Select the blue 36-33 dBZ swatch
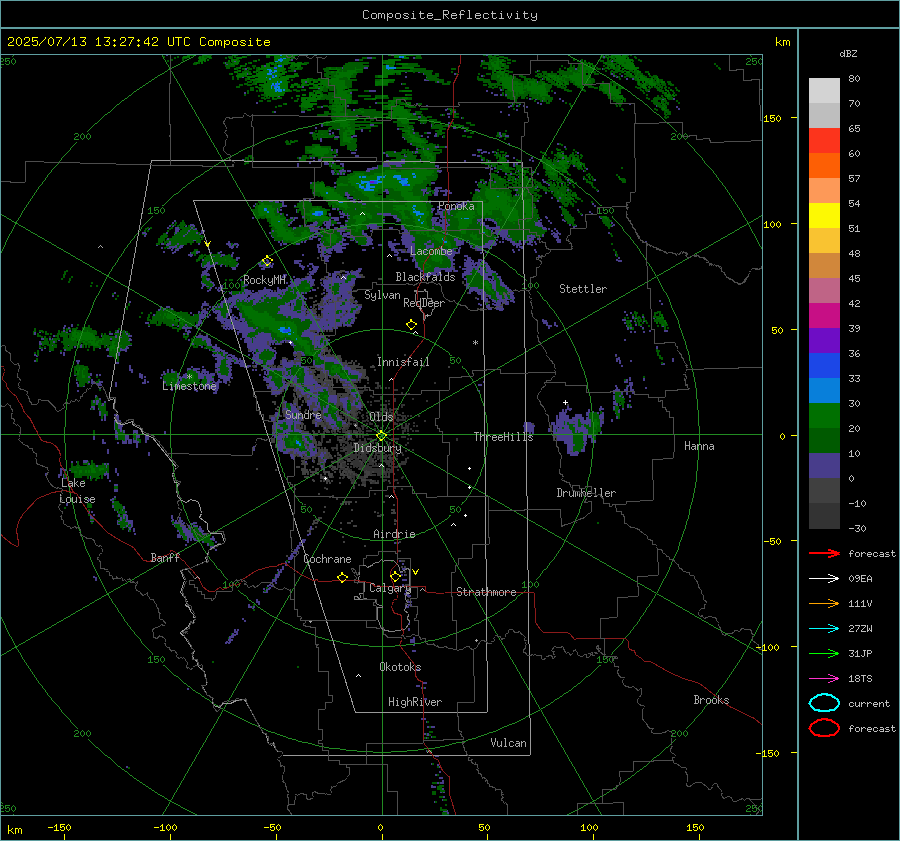This screenshot has height=841, width=900. click(824, 366)
